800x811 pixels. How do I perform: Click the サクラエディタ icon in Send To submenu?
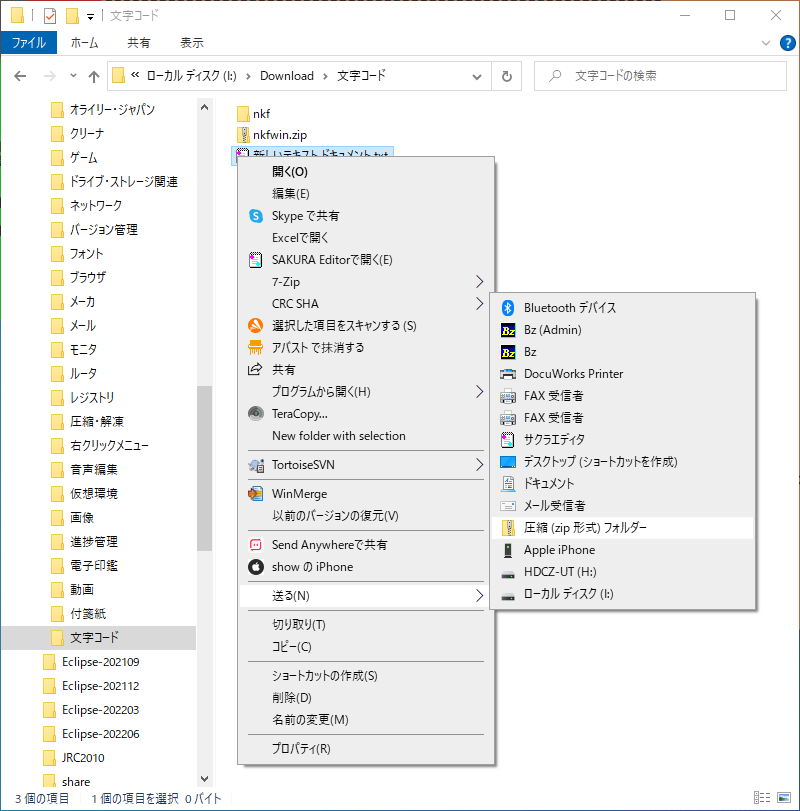(508, 440)
